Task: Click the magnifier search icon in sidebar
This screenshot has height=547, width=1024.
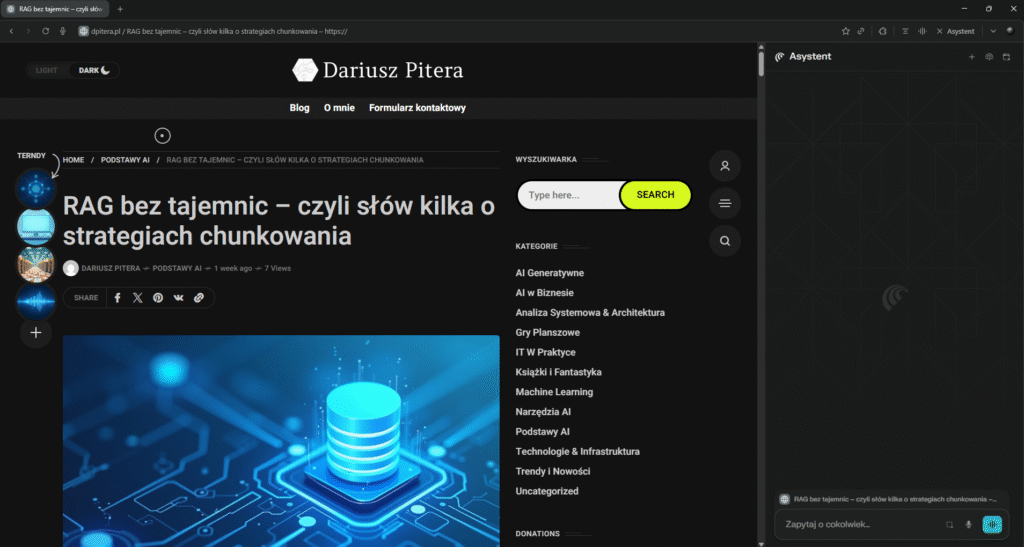Action: pyautogui.click(x=725, y=241)
